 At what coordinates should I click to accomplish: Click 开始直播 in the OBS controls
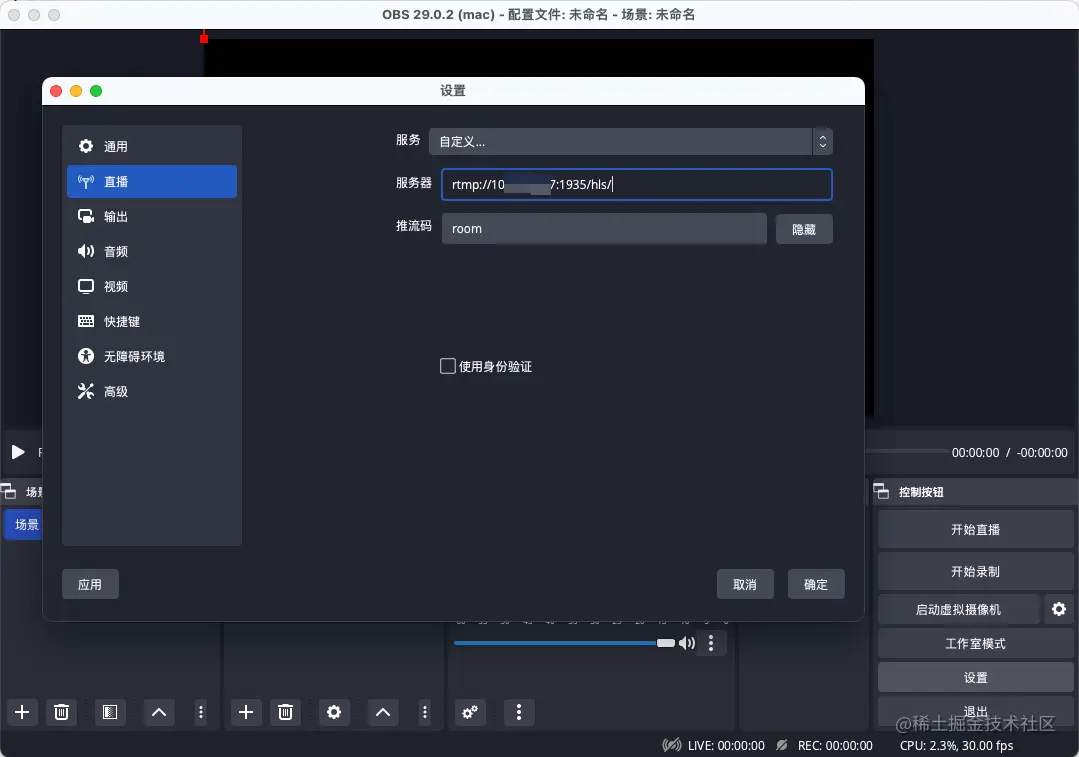pos(975,529)
